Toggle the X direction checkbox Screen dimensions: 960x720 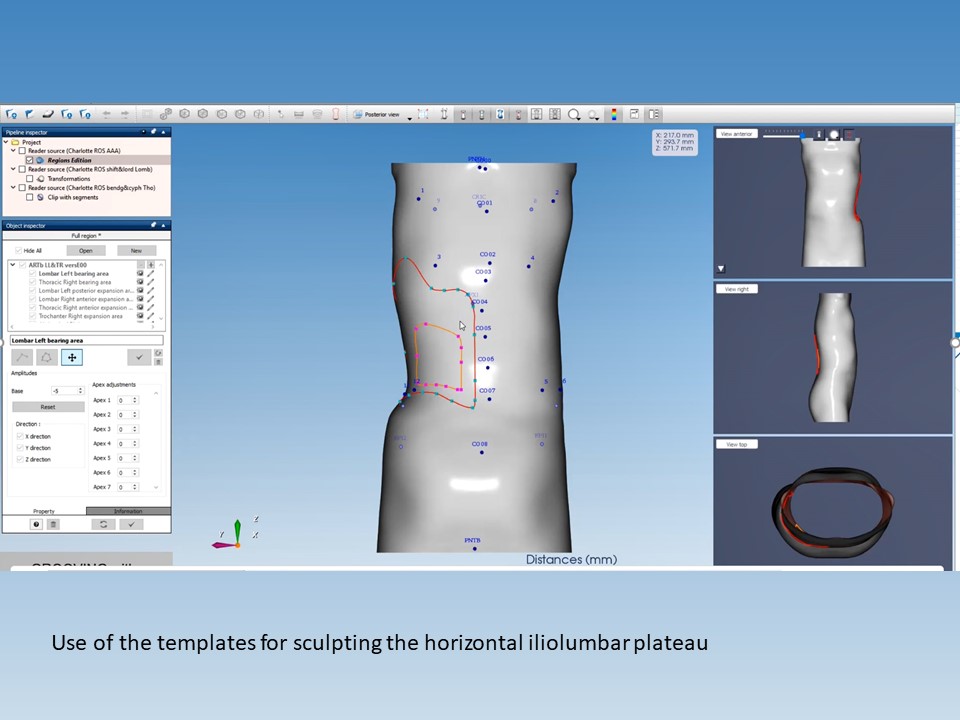(x=20, y=437)
